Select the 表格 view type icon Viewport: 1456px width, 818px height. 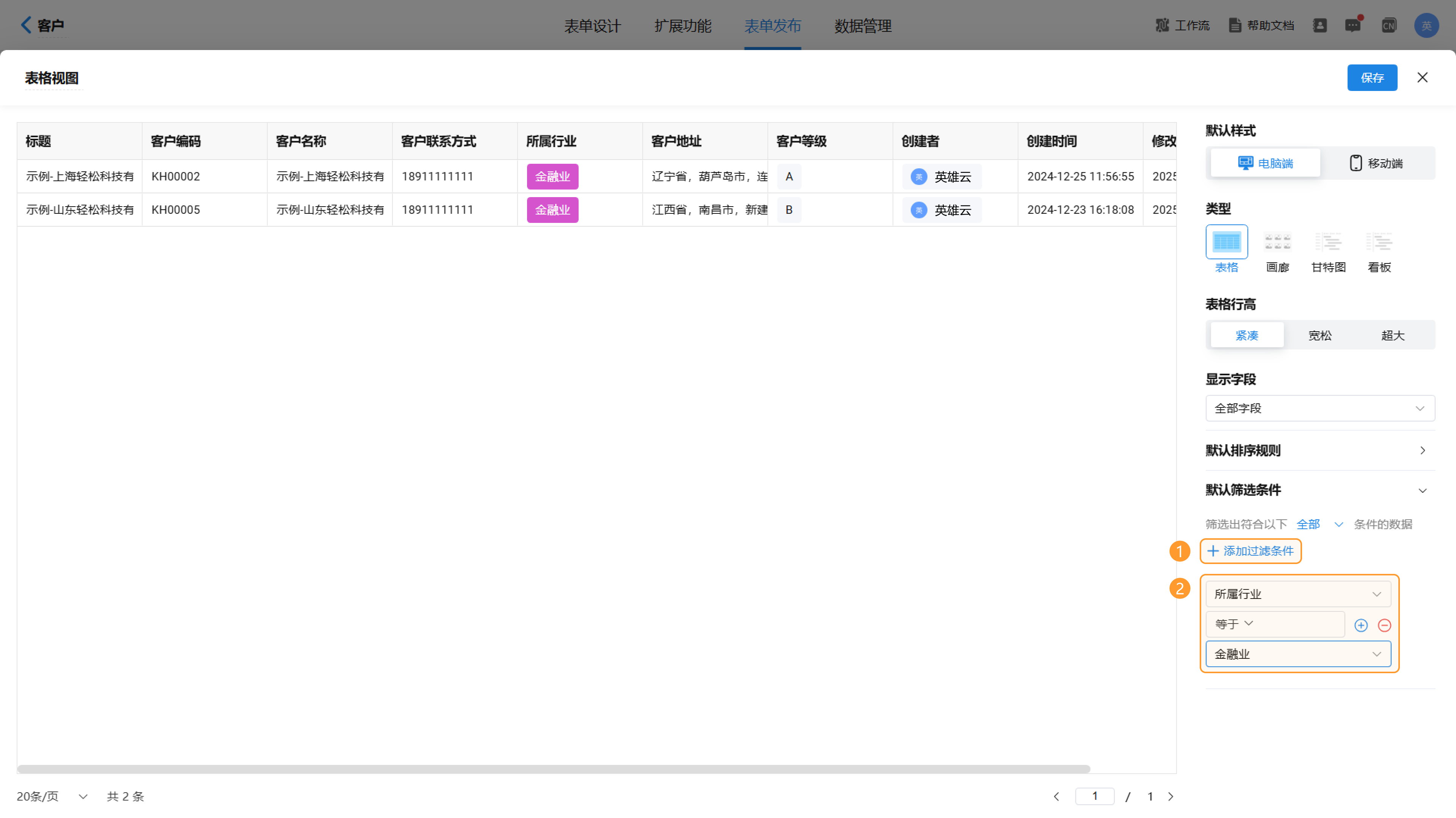1227,242
